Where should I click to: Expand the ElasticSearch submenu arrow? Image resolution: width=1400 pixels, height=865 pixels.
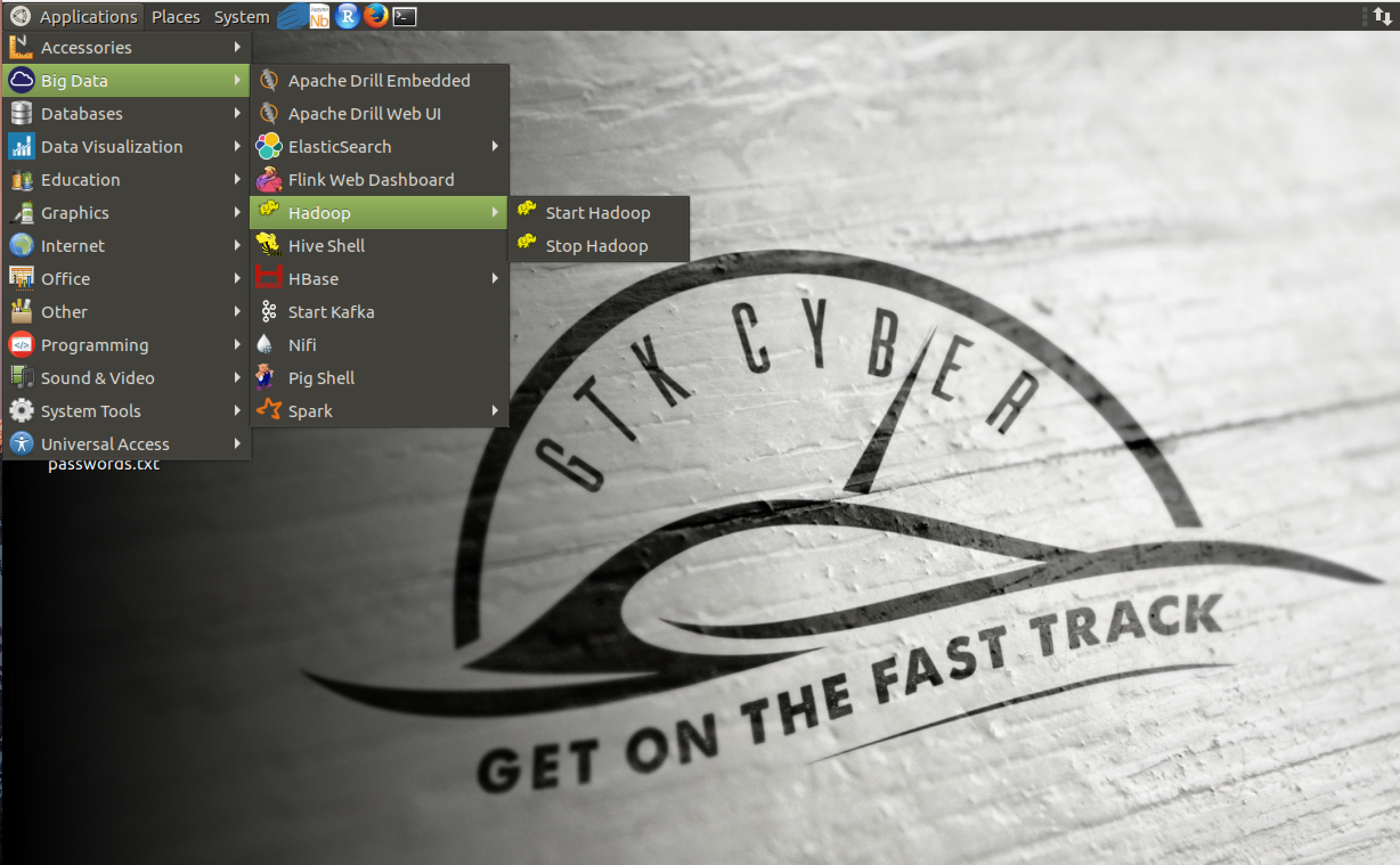coord(495,146)
